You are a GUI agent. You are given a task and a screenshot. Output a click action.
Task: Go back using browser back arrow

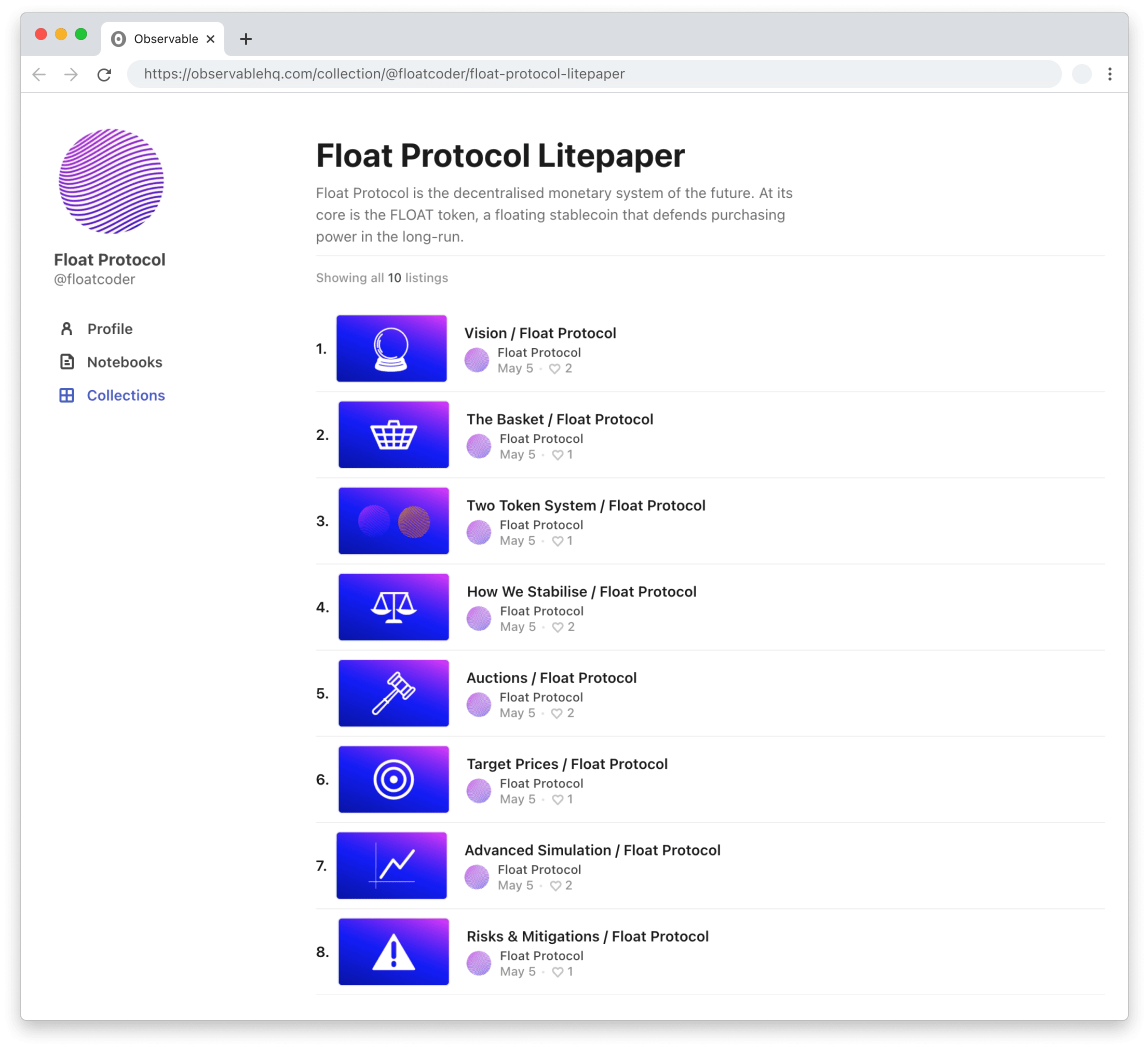(x=38, y=74)
